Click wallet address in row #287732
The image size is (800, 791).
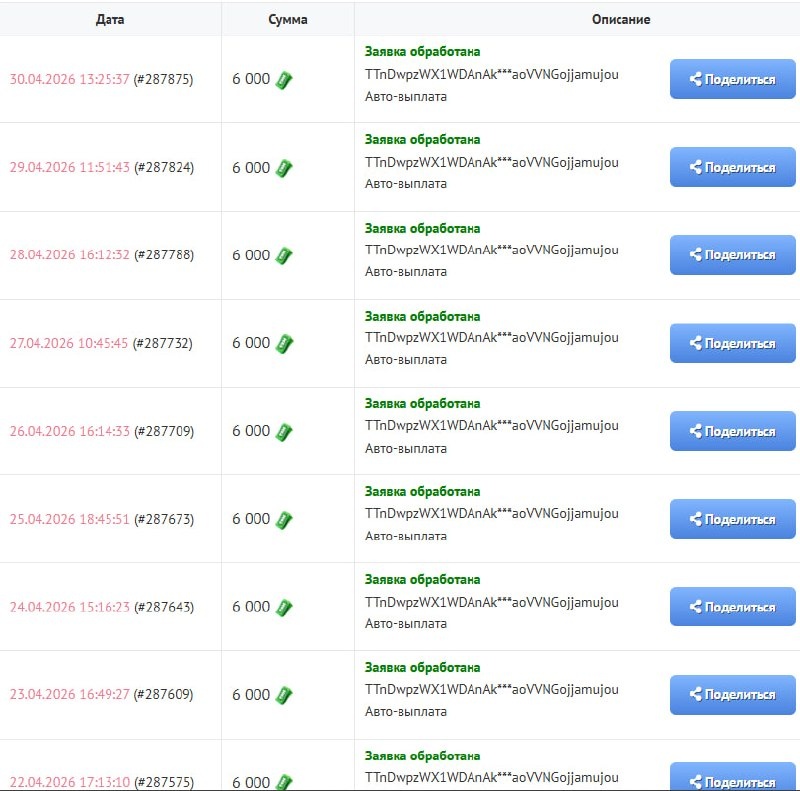[x=492, y=338]
